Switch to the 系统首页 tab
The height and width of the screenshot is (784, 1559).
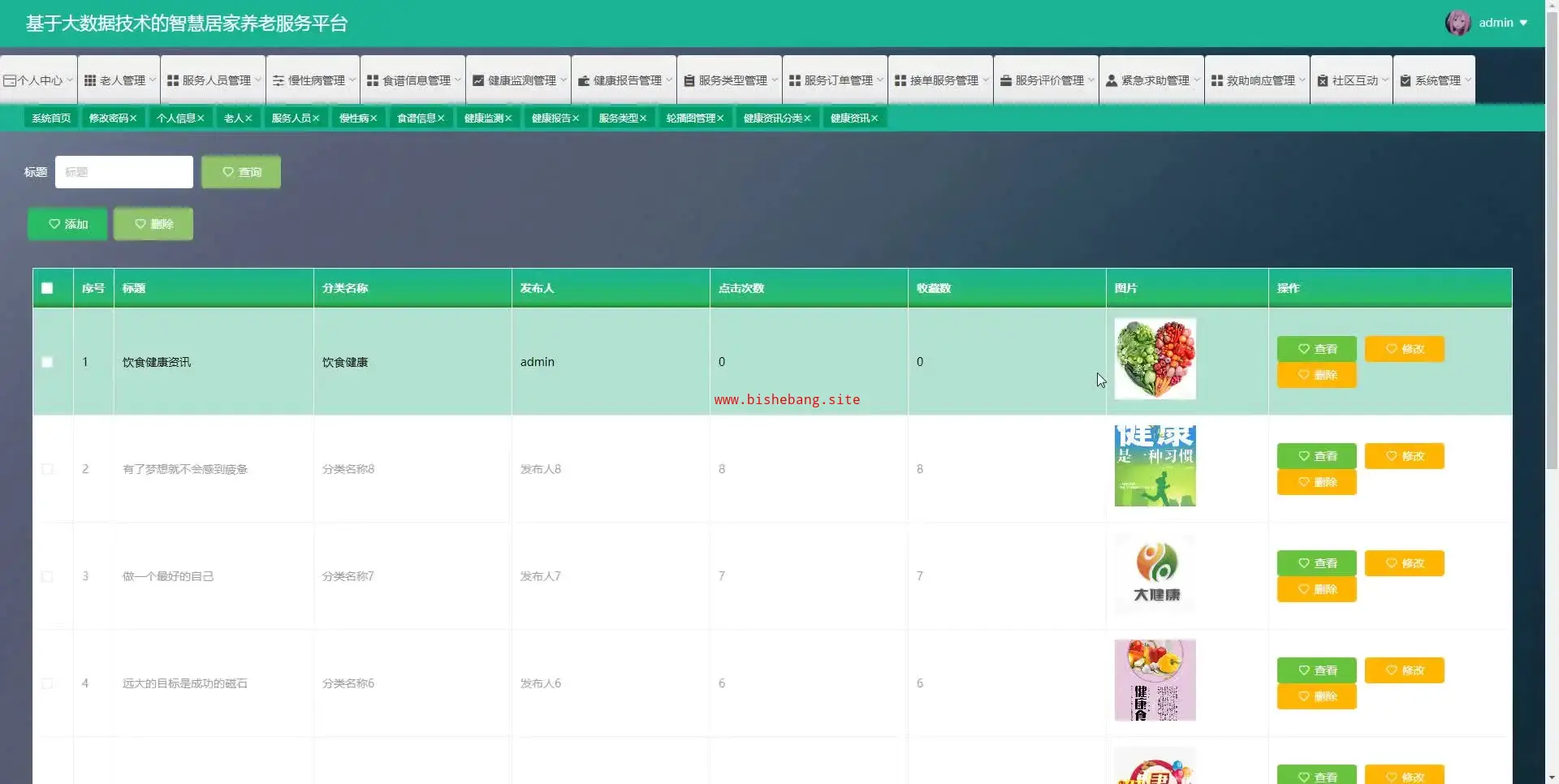point(51,118)
